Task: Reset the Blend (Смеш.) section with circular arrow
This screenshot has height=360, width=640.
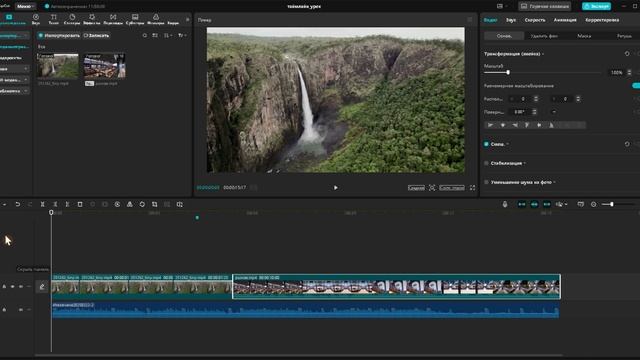Action: (627, 144)
